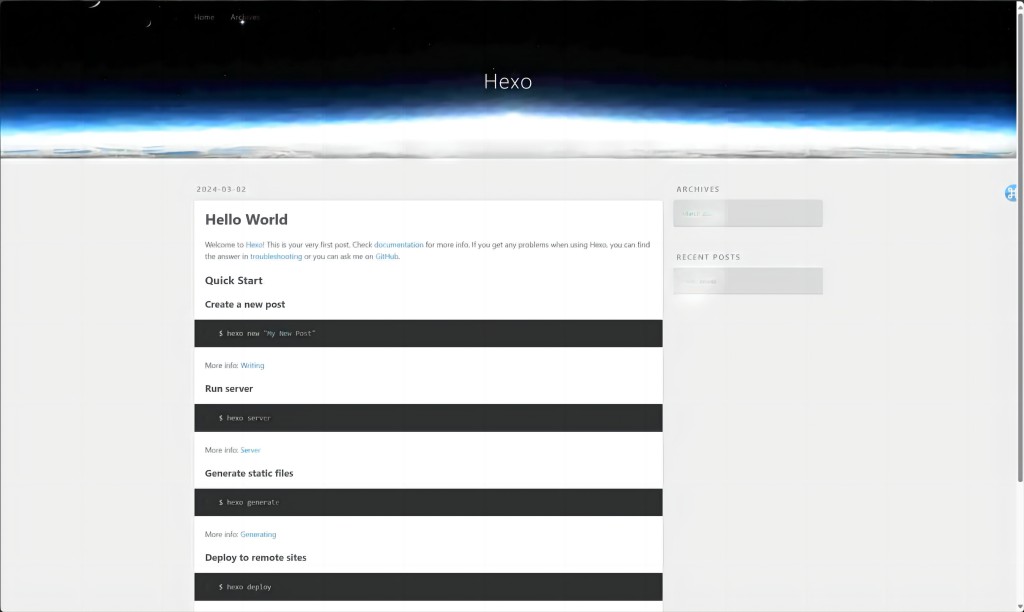Open the troubleshooting link
This screenshot has width=1024, height=612.
pos(276,257)
